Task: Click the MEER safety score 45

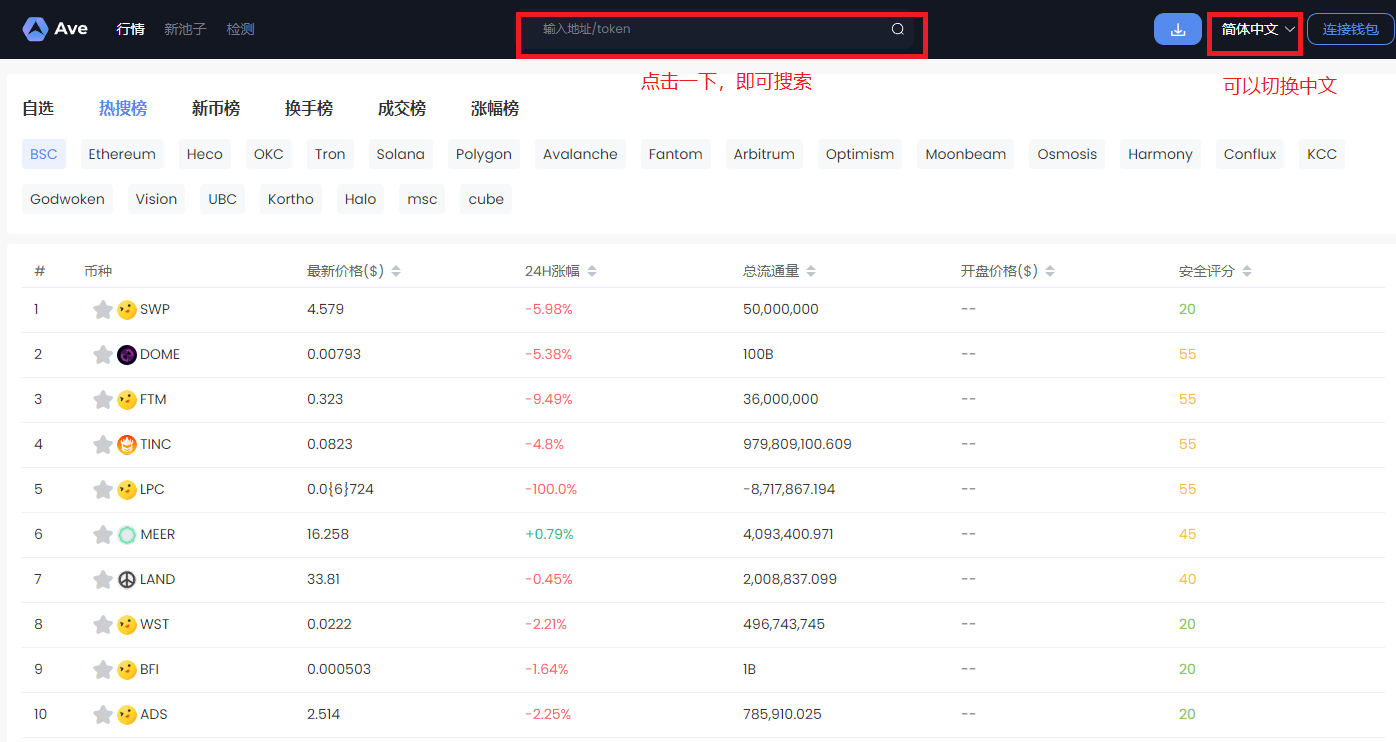Action: tap(1187, 535)
